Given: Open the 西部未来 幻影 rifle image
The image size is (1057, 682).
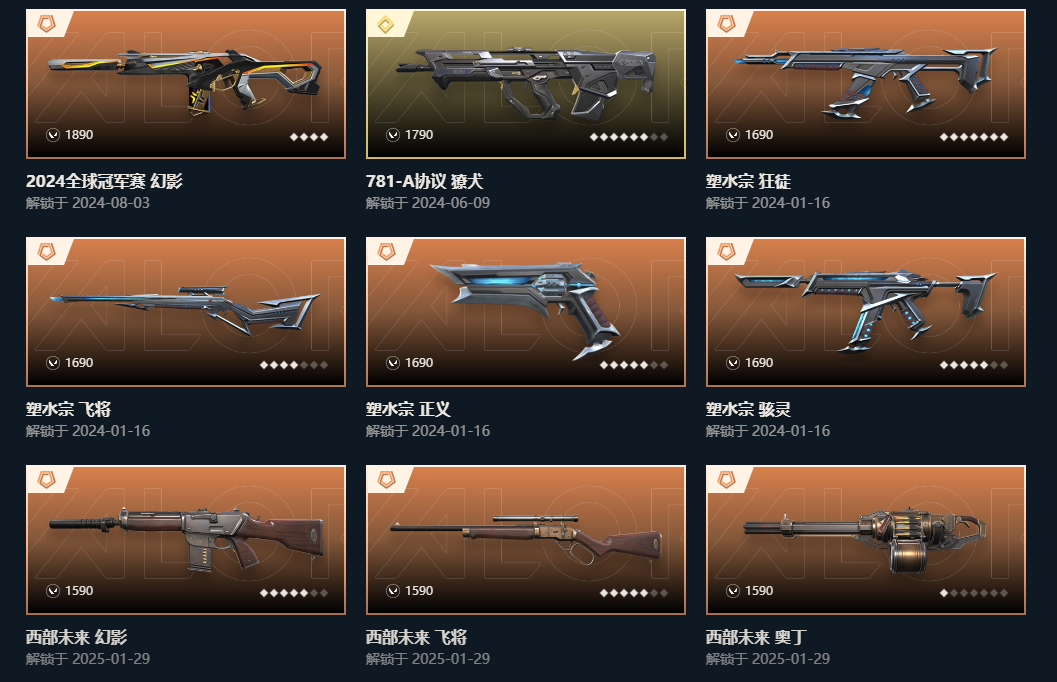Looking at the screenshot, I should (185, 539).
